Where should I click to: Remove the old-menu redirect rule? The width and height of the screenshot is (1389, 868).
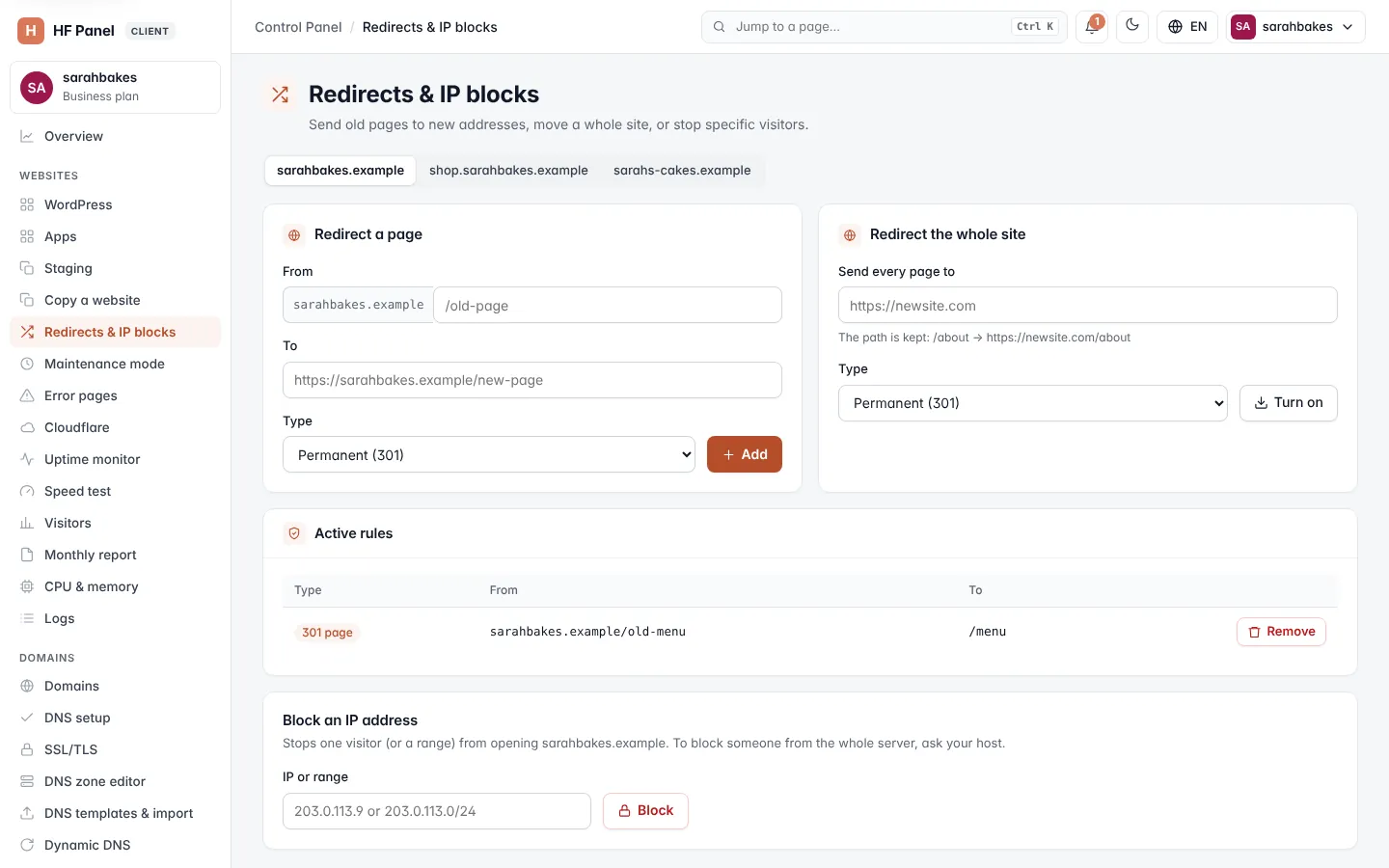pyautogui.click(x=1281, y=632)
